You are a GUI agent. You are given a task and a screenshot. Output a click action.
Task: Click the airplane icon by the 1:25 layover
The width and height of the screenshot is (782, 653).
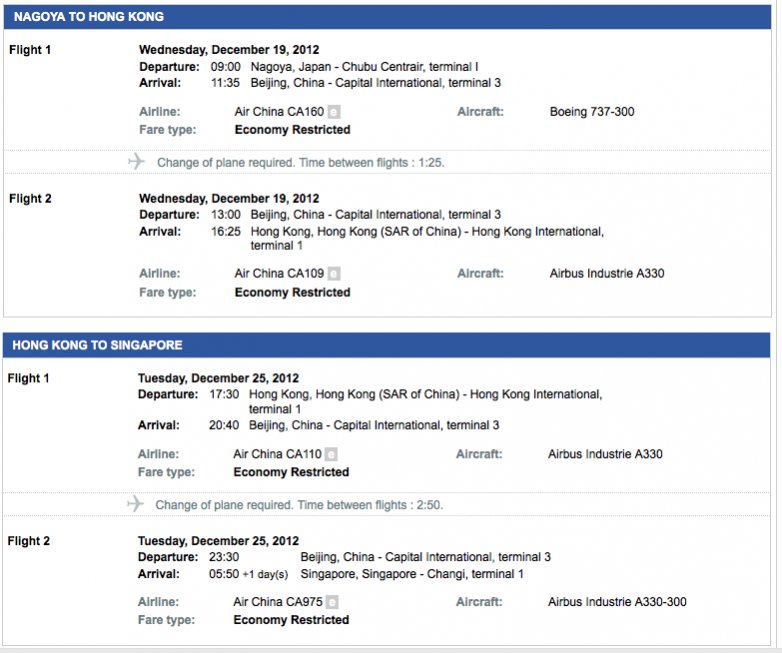[x=136, y=162]
